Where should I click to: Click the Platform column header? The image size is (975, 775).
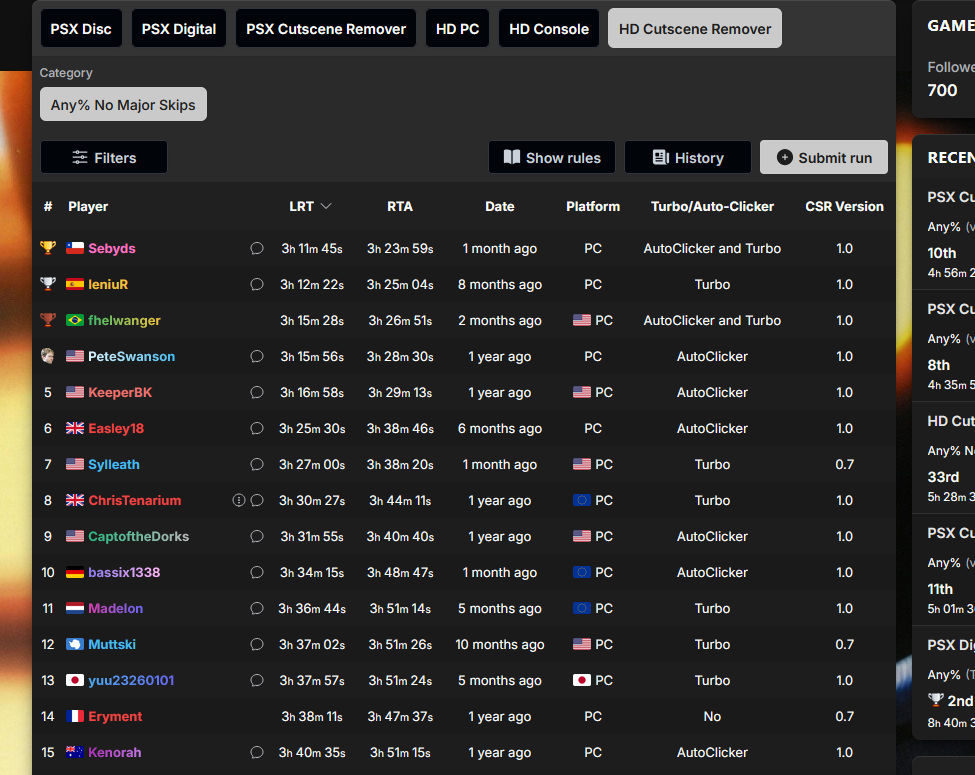point(593,207)
